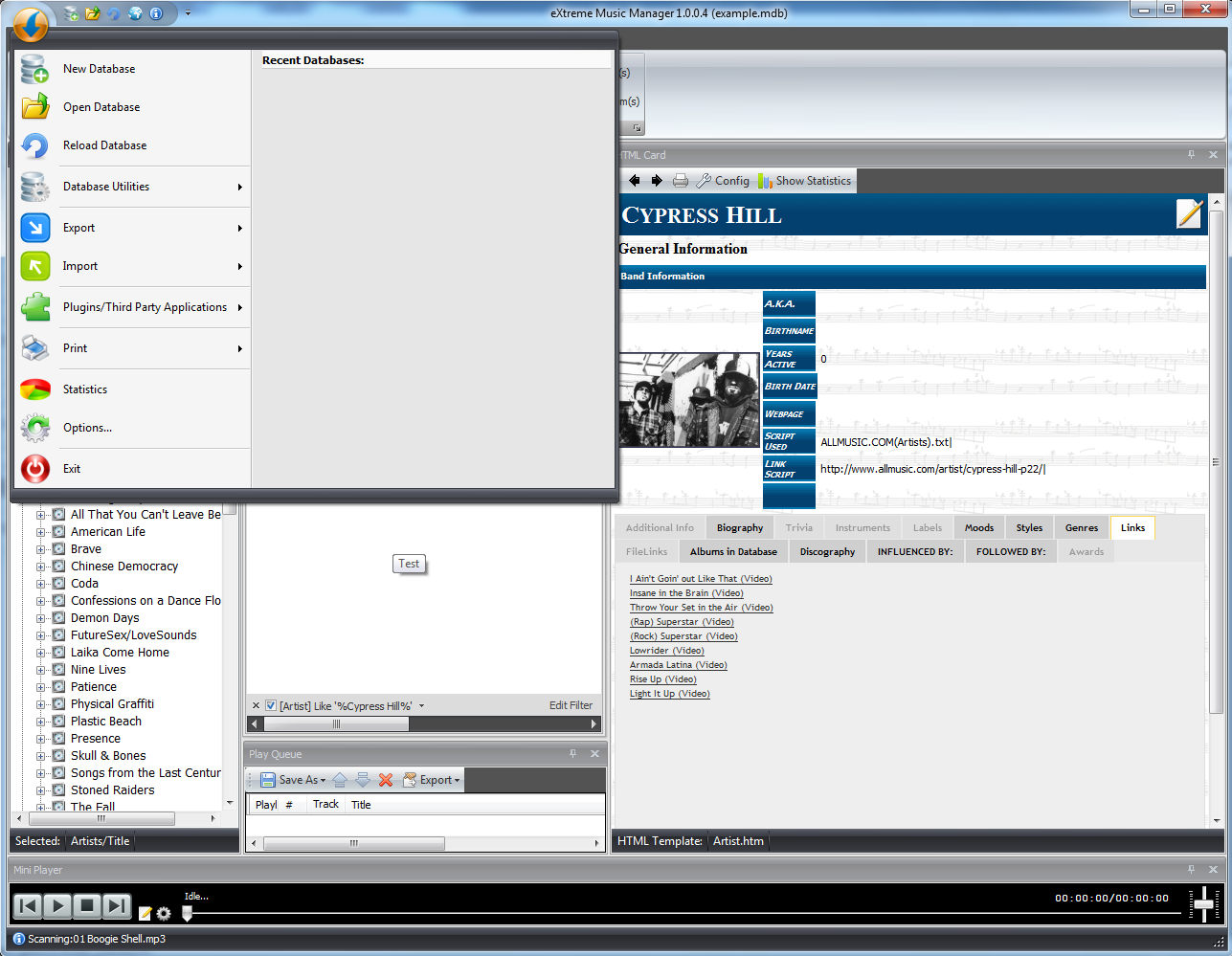Click Edit Filter
1232x956 pixels.
(571, 705)
